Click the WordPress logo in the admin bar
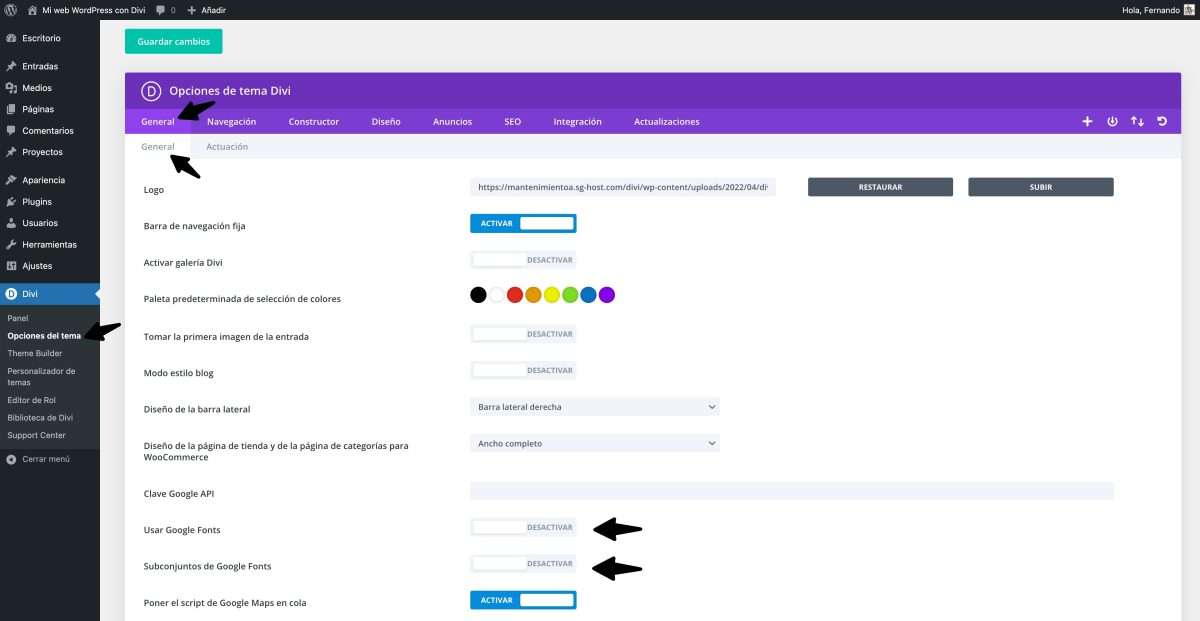 [x=11, y=10]
